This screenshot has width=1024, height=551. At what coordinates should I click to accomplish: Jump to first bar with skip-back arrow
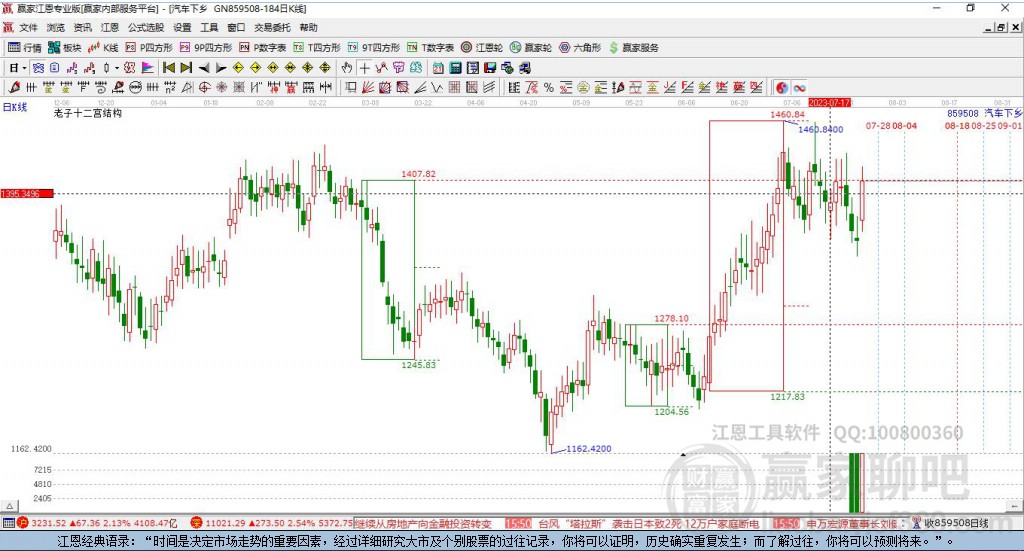[169, 68]
